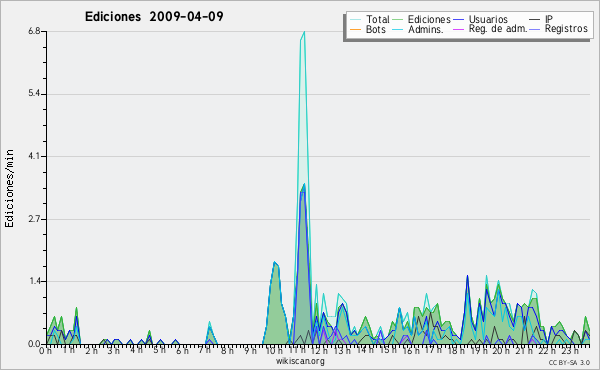Click the 4.1 y-axis value
Image resolution: width=600 pixels, height=370 pixels.
(x=34, y=156)
